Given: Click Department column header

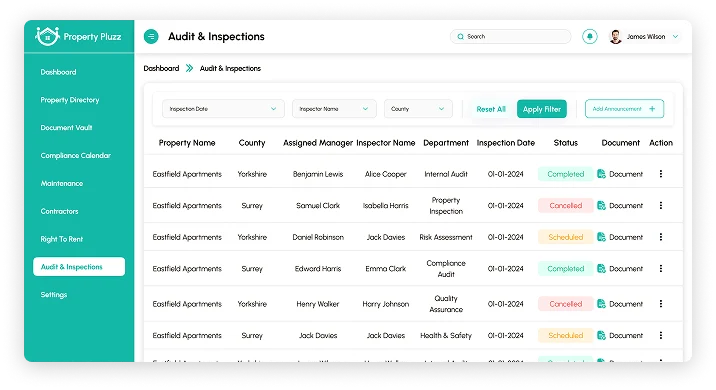Looking at the screenshot, I should click(x=446, y=143).
